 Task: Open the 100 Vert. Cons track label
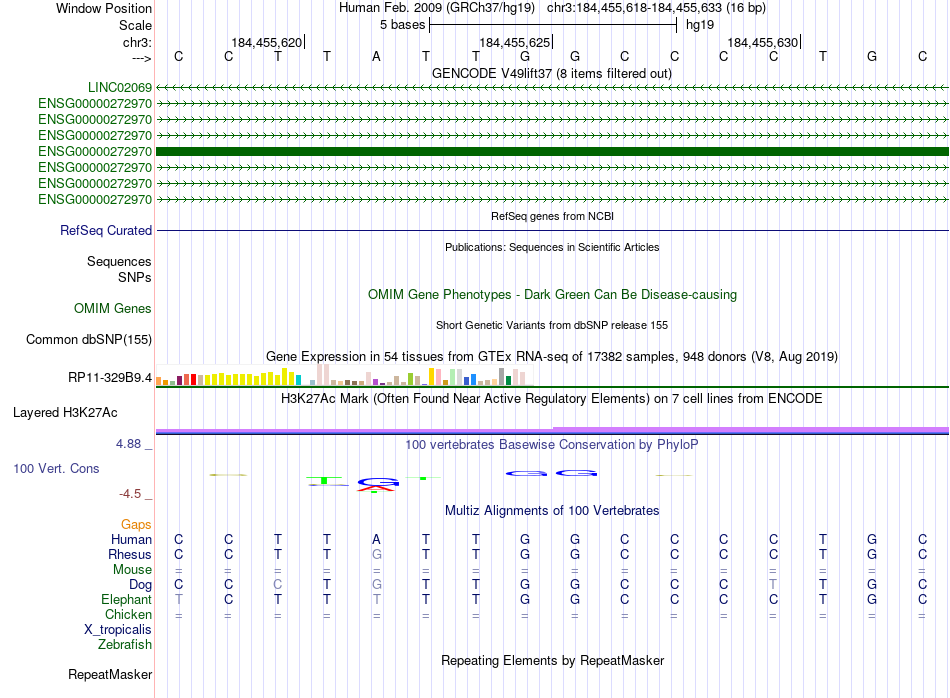(x=56, y=468)
